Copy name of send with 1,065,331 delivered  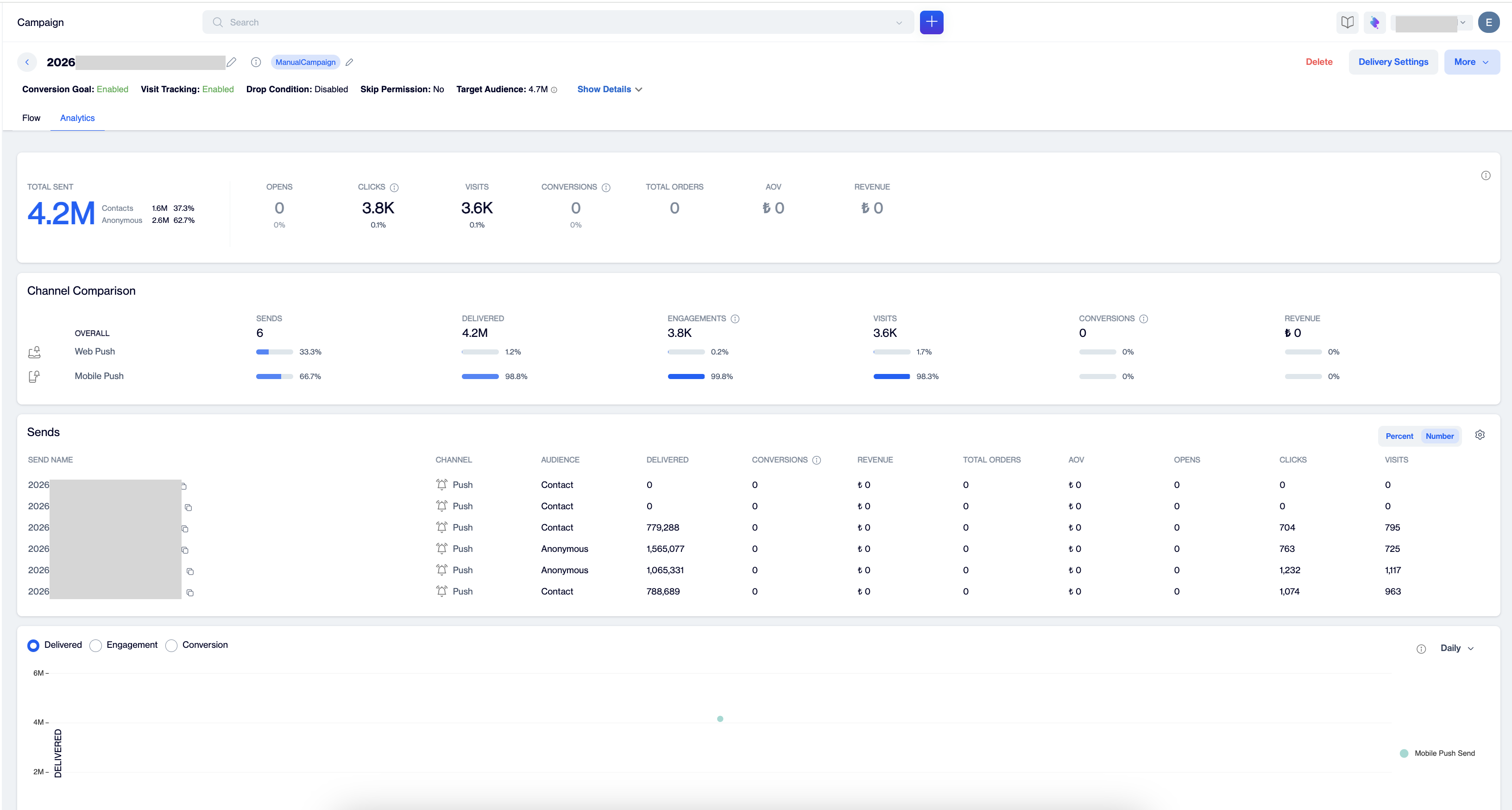click(x=190, y=571)
